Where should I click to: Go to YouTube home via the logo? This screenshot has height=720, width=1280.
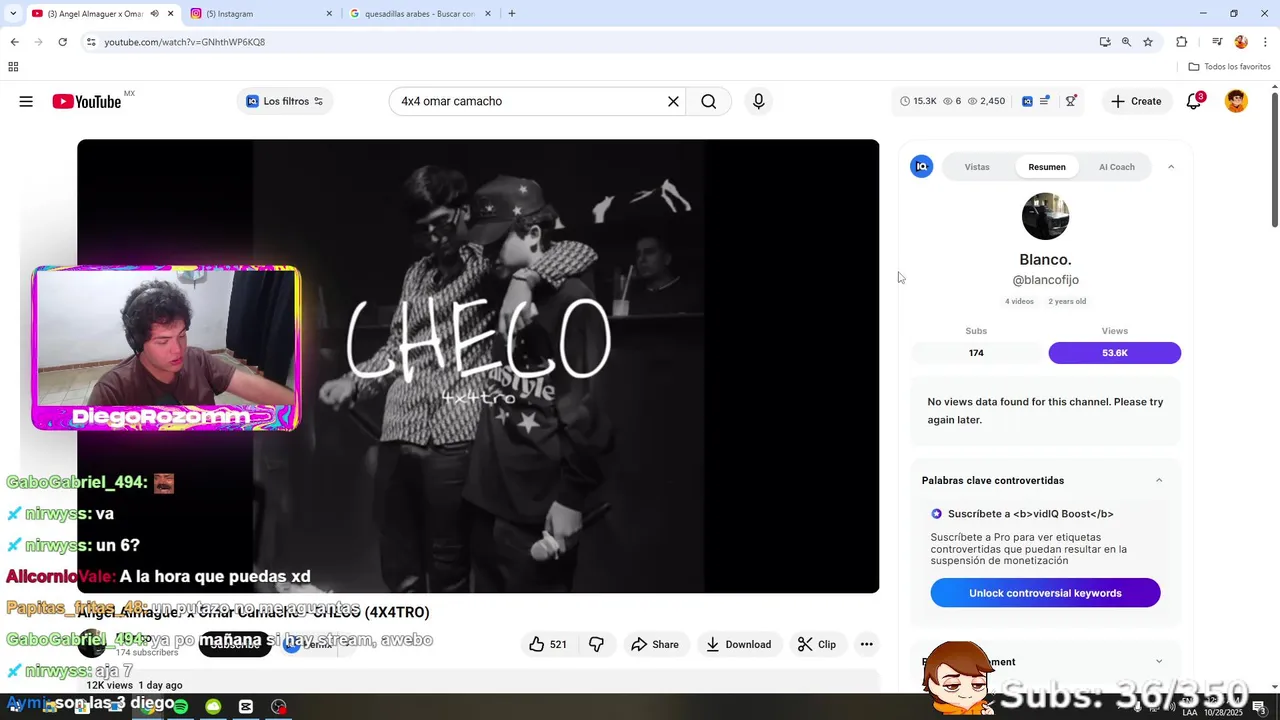87,101
